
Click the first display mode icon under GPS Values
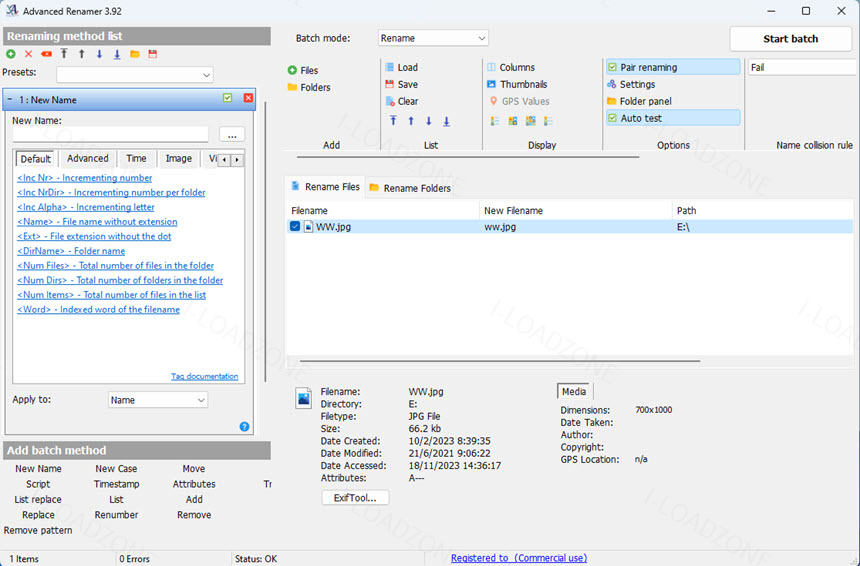(x=495, y=121)
